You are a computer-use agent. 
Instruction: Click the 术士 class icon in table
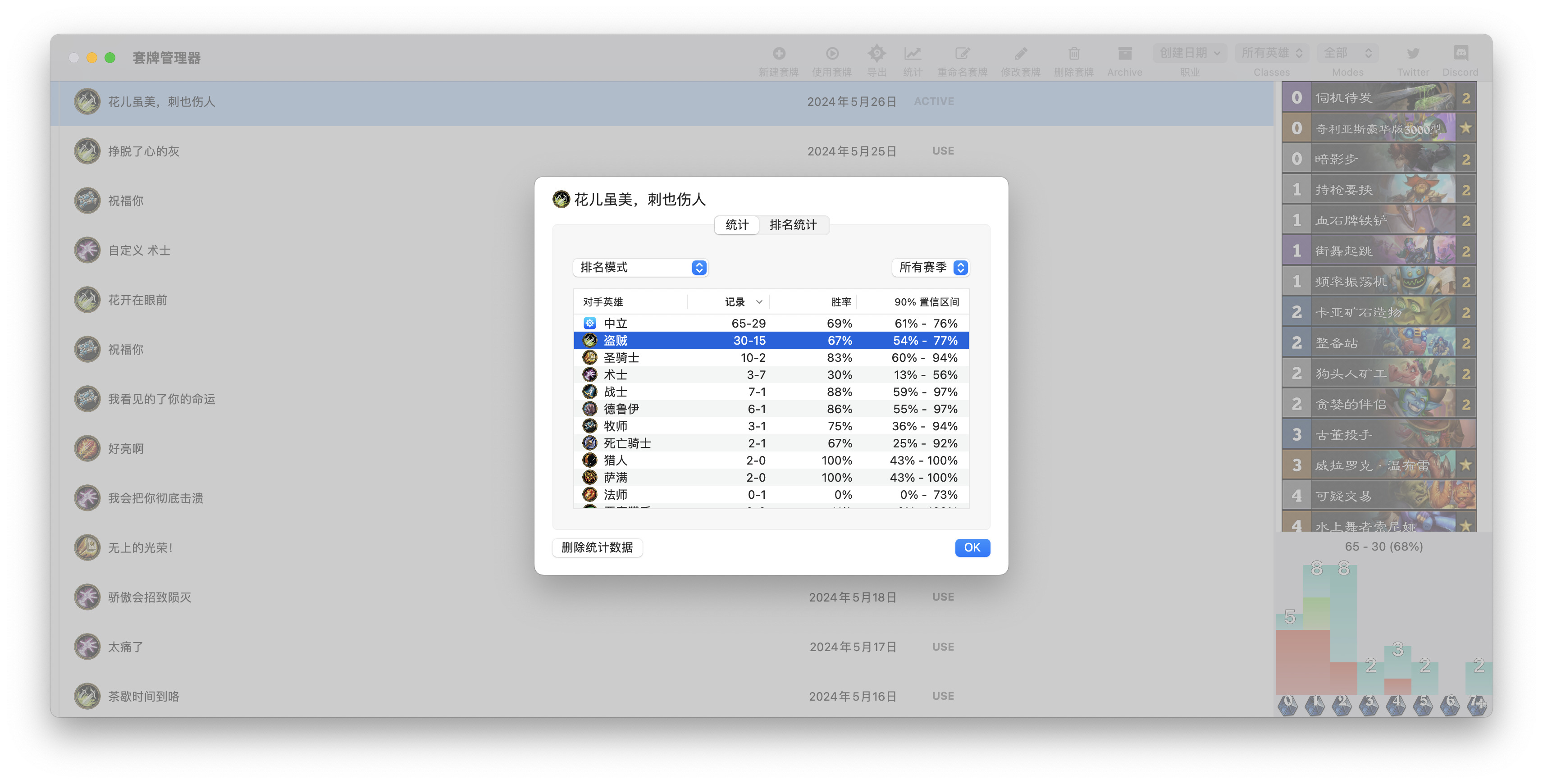(x=590, y=375)
